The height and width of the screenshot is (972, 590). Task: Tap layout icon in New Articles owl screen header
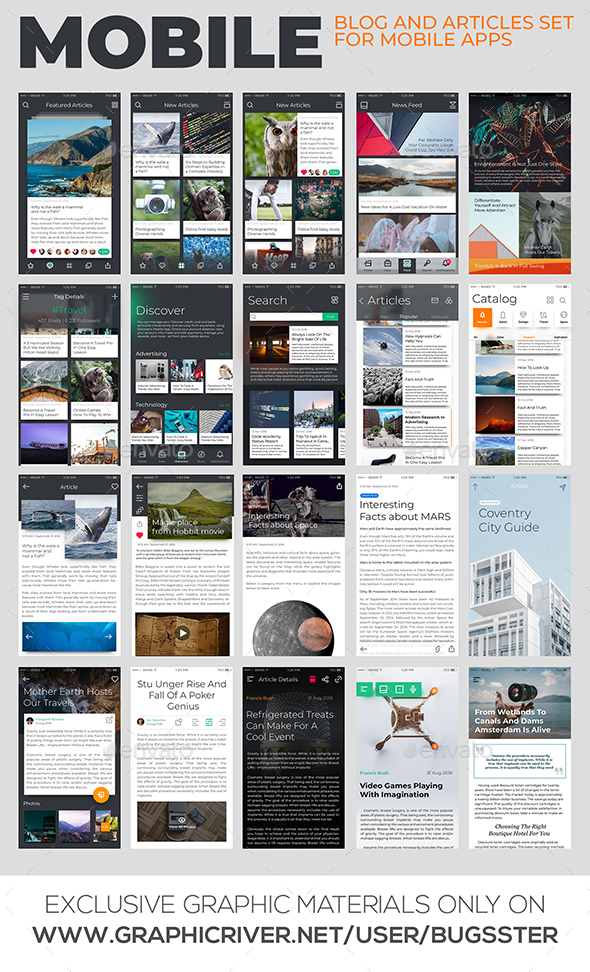339,105
